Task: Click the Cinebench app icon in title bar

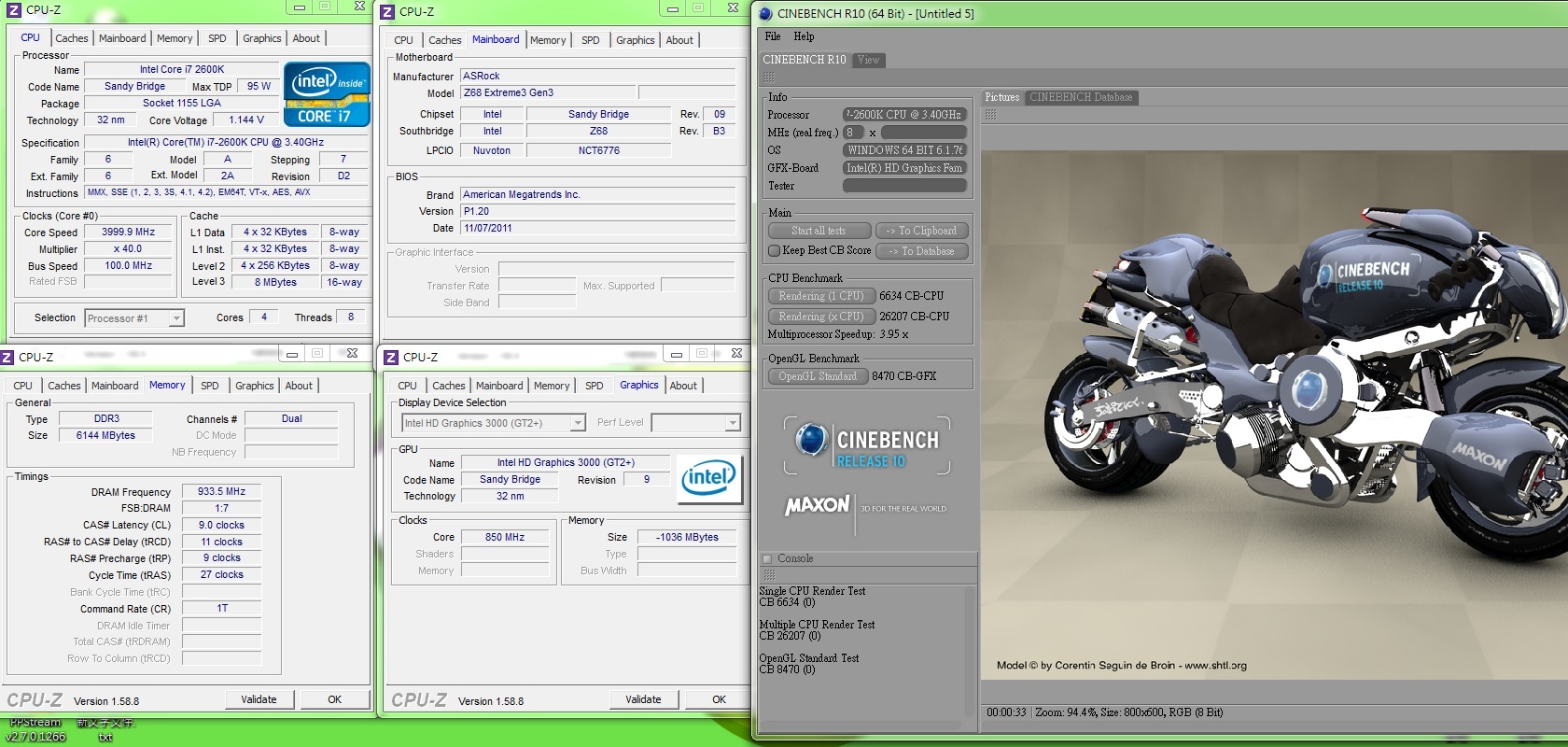Action: (x=765, y=13)
